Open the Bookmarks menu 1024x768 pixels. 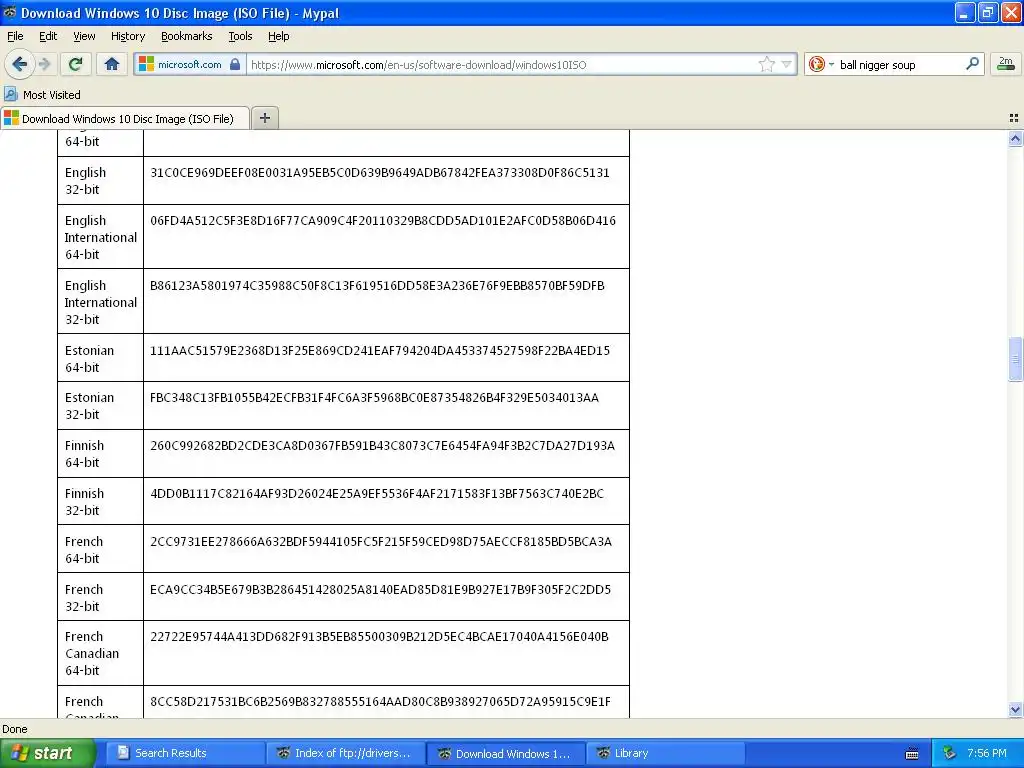pos(186,37)
